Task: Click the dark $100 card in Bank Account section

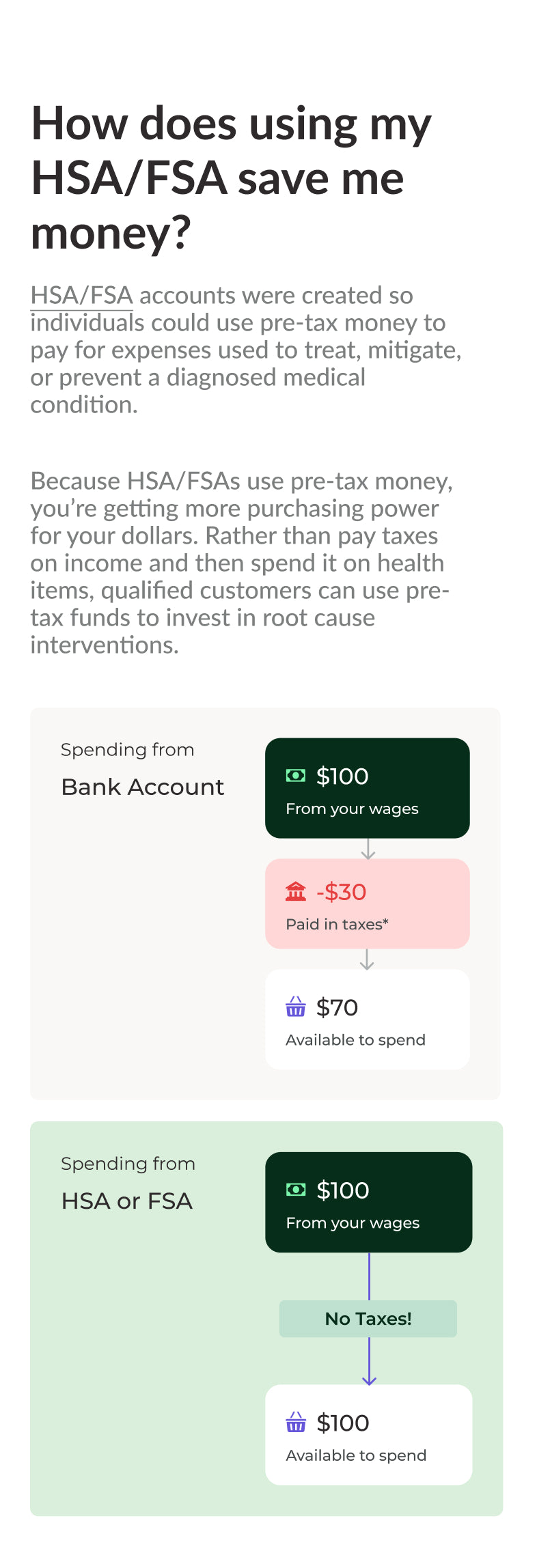Action: tap(368, 788)
